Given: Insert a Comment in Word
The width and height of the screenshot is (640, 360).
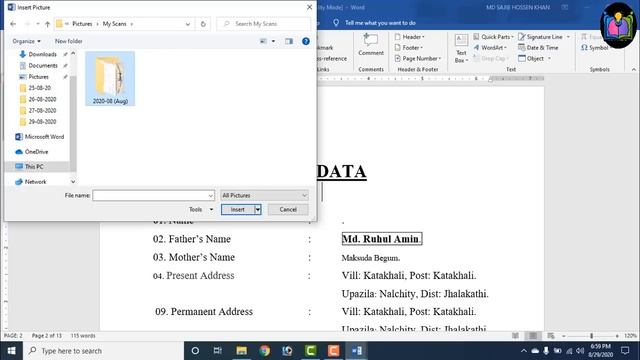Looking at the screenshot, I should [371, 44].
